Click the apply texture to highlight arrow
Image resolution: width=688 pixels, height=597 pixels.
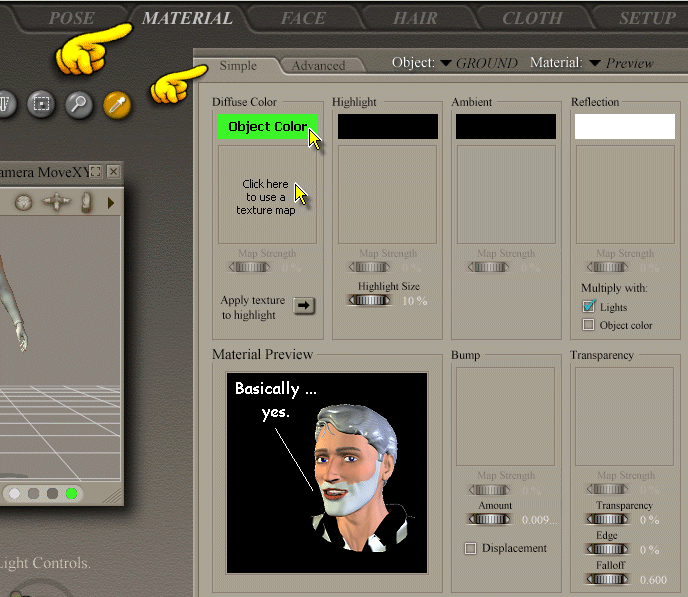305,306
